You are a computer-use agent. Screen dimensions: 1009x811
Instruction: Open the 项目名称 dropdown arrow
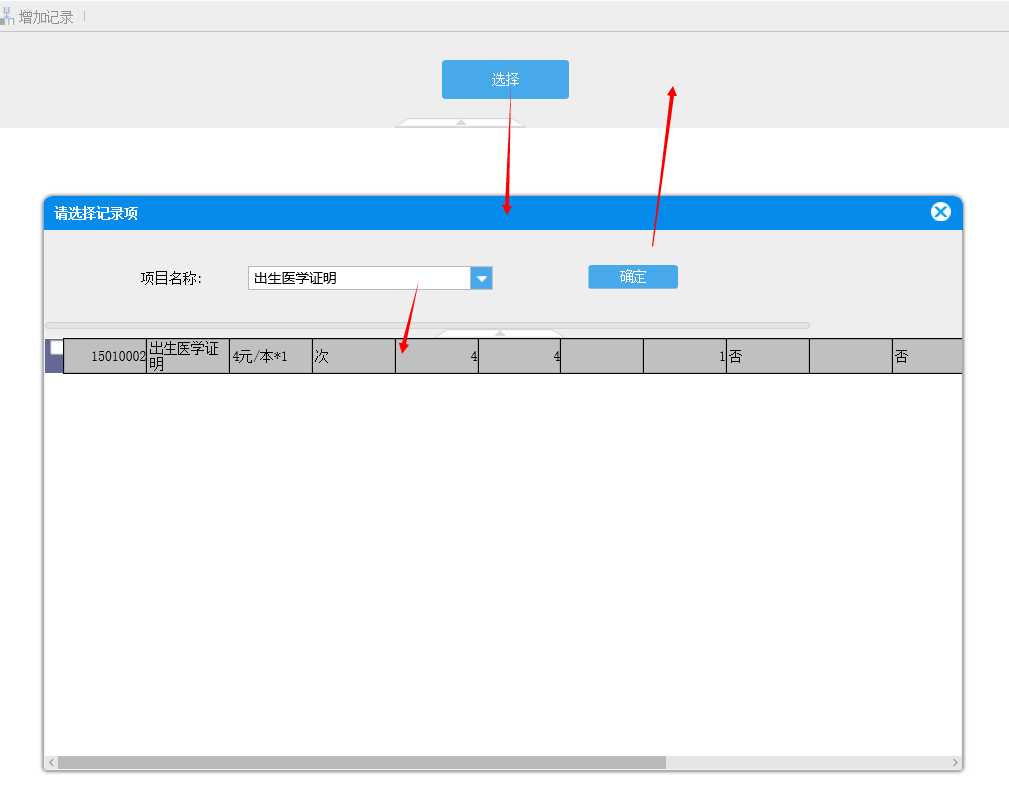481,278
